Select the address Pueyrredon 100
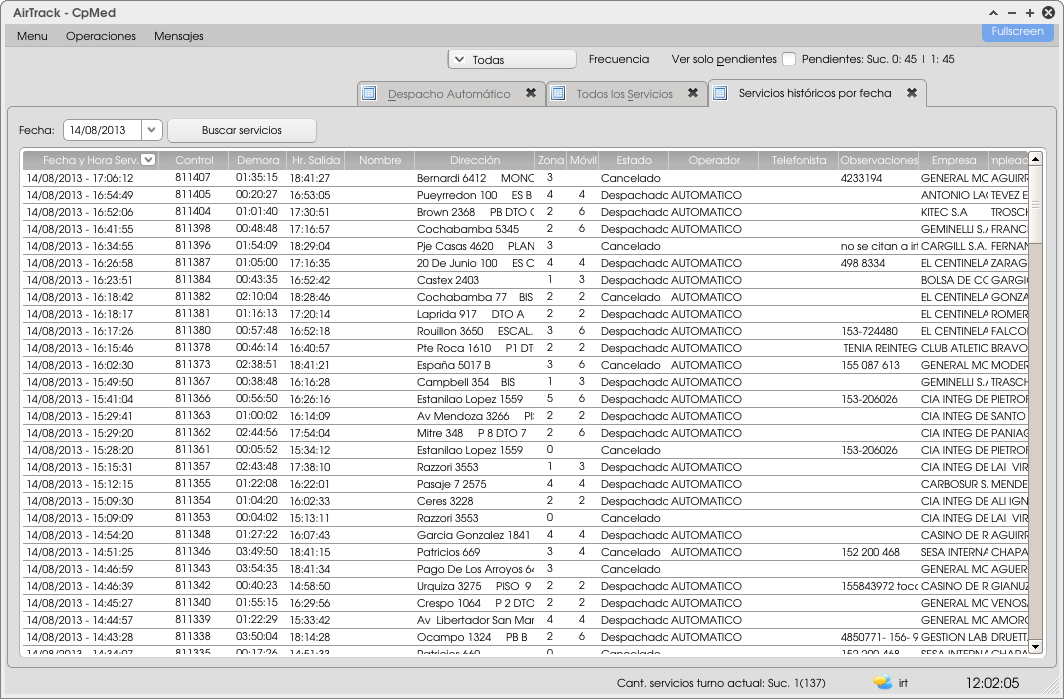1064x699 pixels. pyautogui.click(x=457, y=195)
